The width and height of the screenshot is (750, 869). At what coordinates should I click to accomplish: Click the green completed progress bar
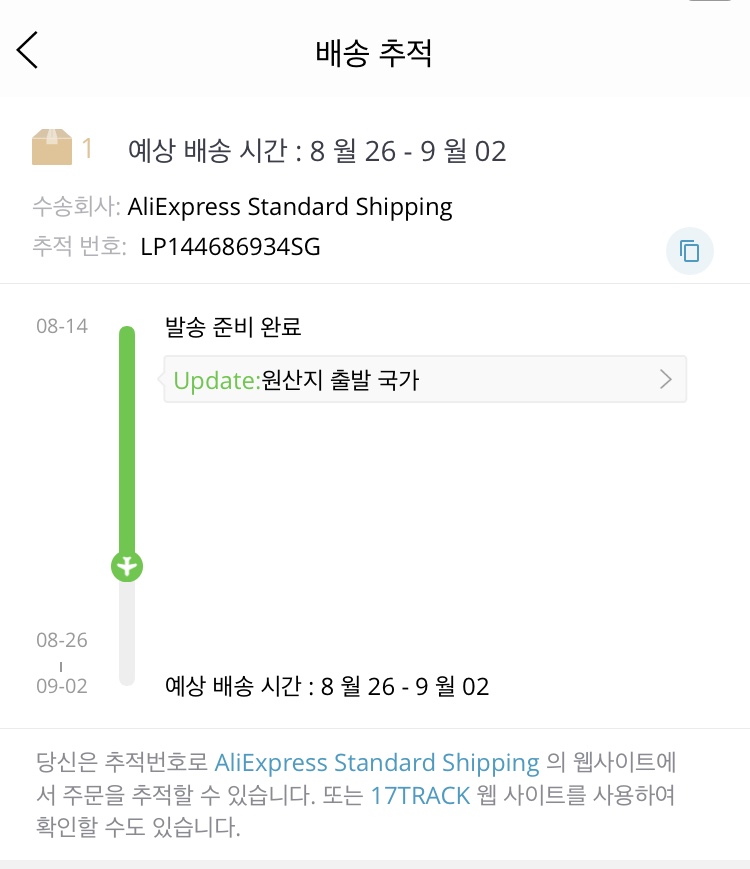127,440
